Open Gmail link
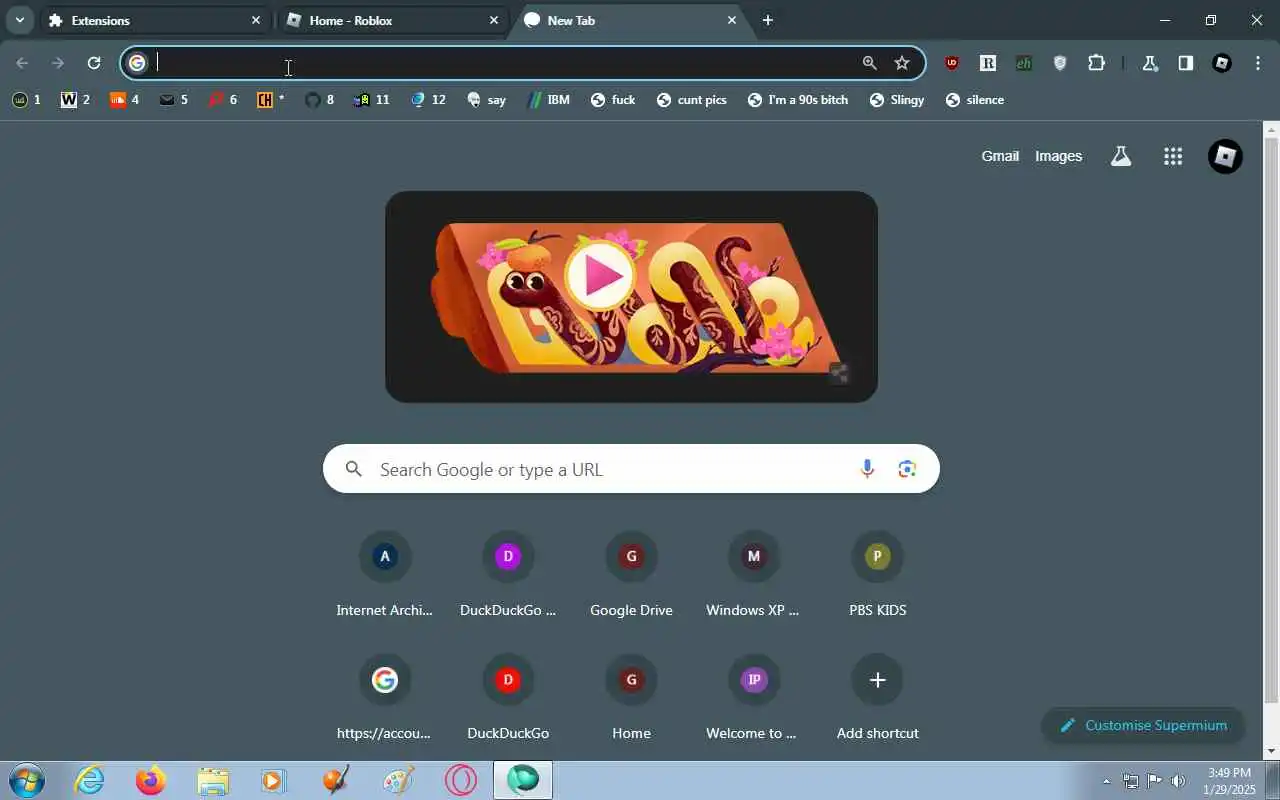The height and width of the screenshot is (800, 1280). 1000,156
